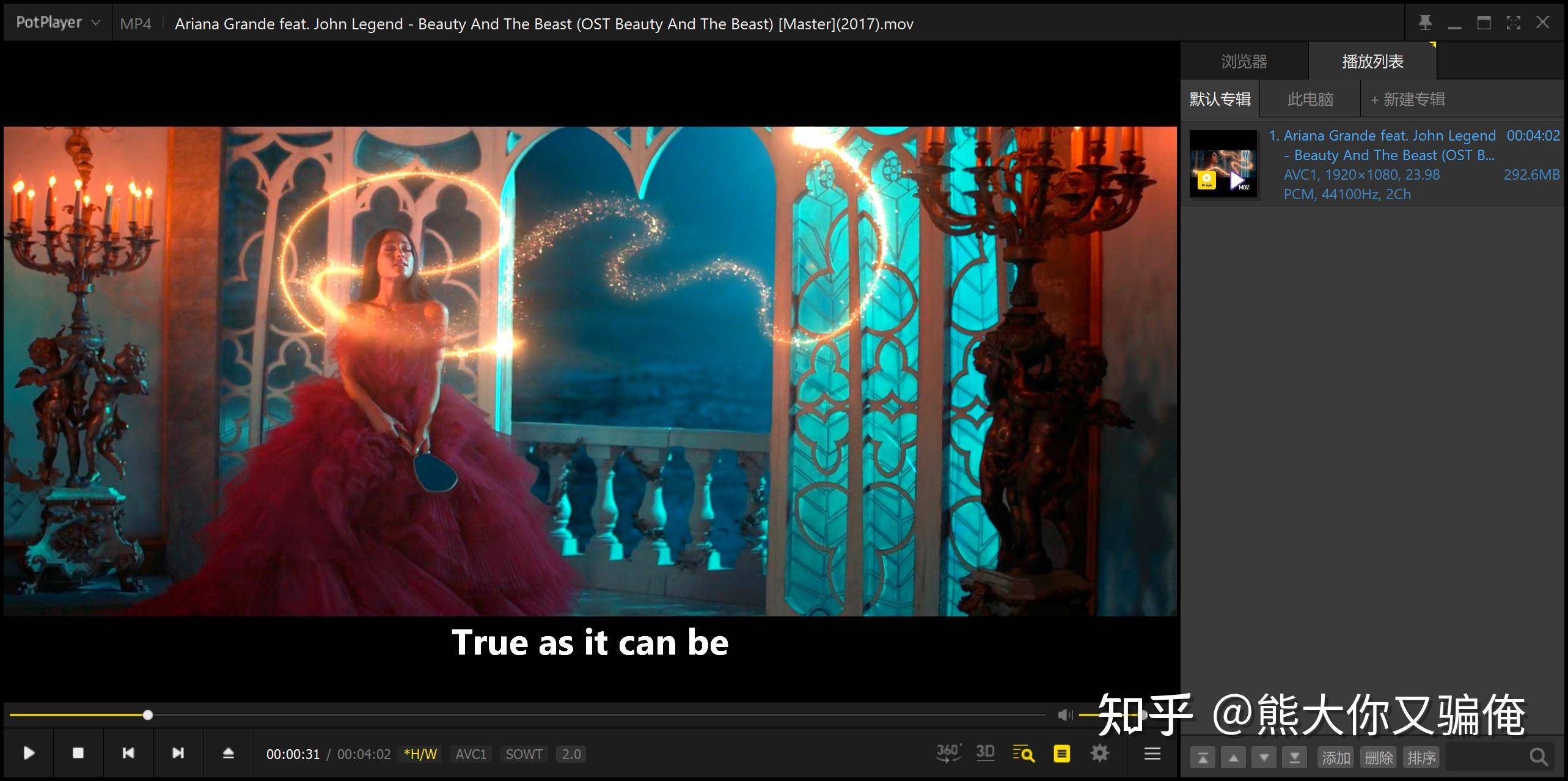Click the 2.0 audio channel badge
The image size is (1568, 781).
pyautogui.click(x=571, y=754)
